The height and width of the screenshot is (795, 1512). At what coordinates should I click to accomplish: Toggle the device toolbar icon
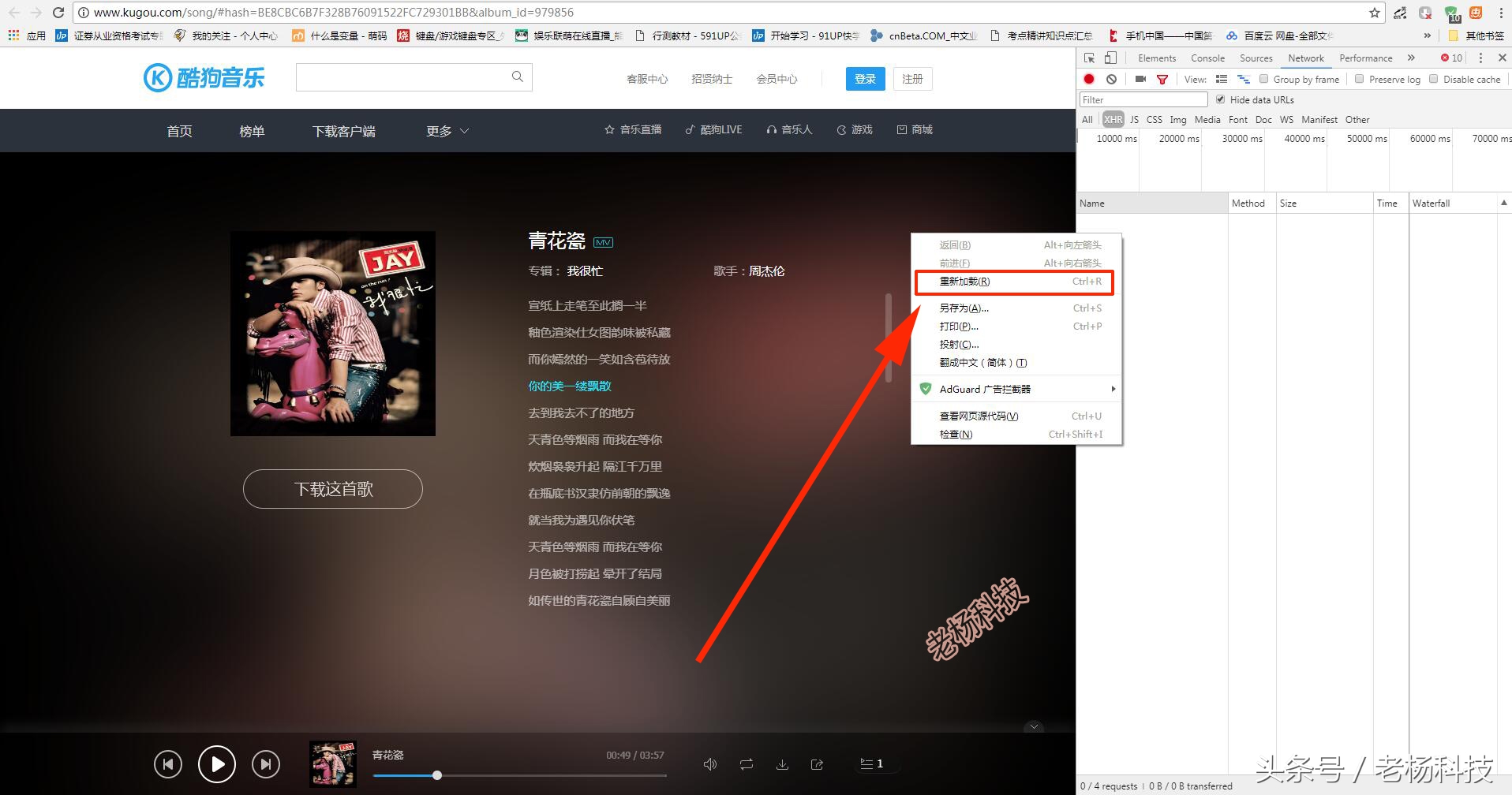[x=1110, y=58]
